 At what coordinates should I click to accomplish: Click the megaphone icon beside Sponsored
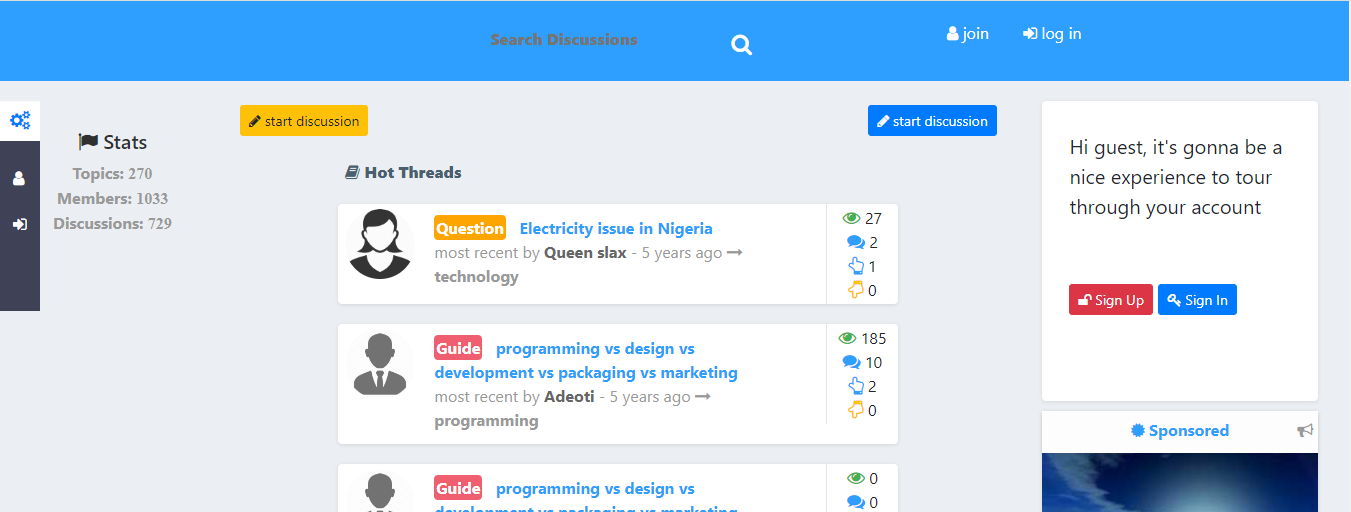(1305, 430)
